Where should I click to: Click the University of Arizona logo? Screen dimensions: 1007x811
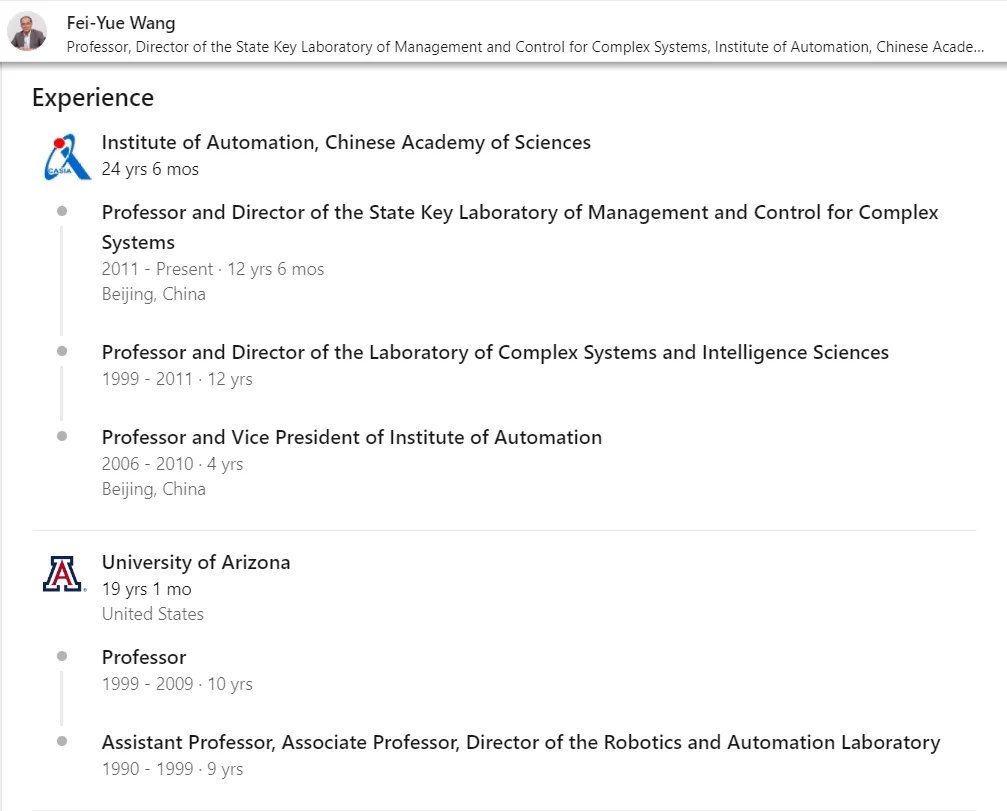coord(63,575)
